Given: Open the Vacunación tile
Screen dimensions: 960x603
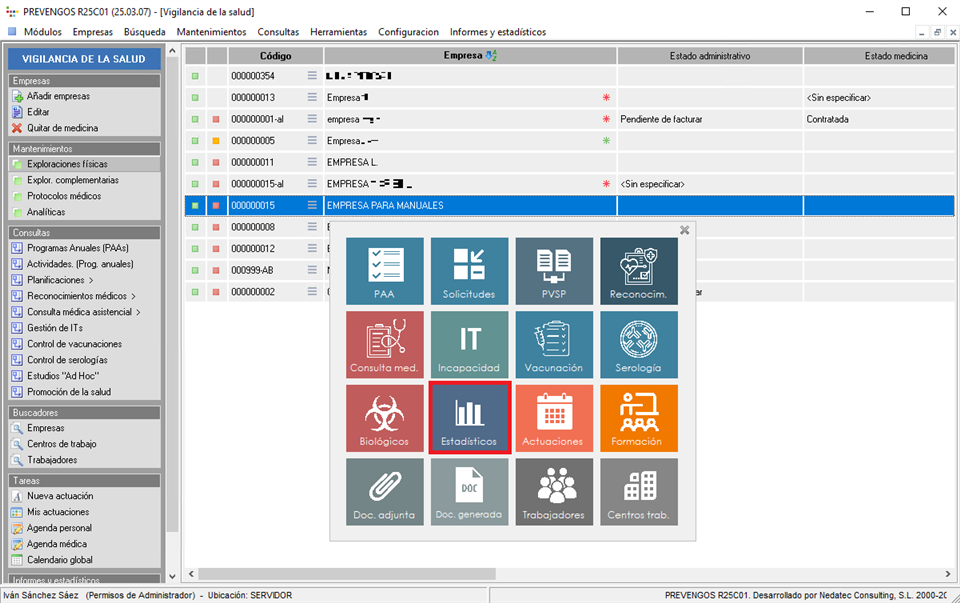Looking at the screenshot, I should tap(553, 344).
